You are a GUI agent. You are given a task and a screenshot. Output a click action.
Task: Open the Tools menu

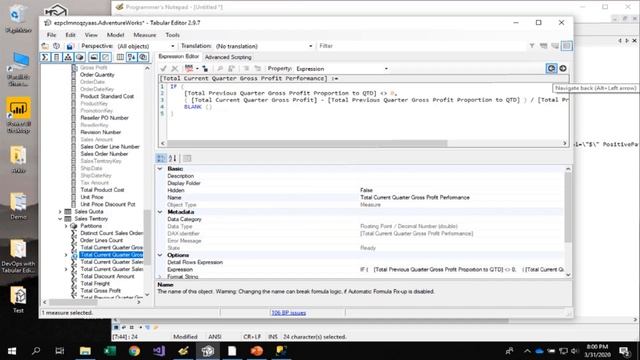click(x=172, y=35)
